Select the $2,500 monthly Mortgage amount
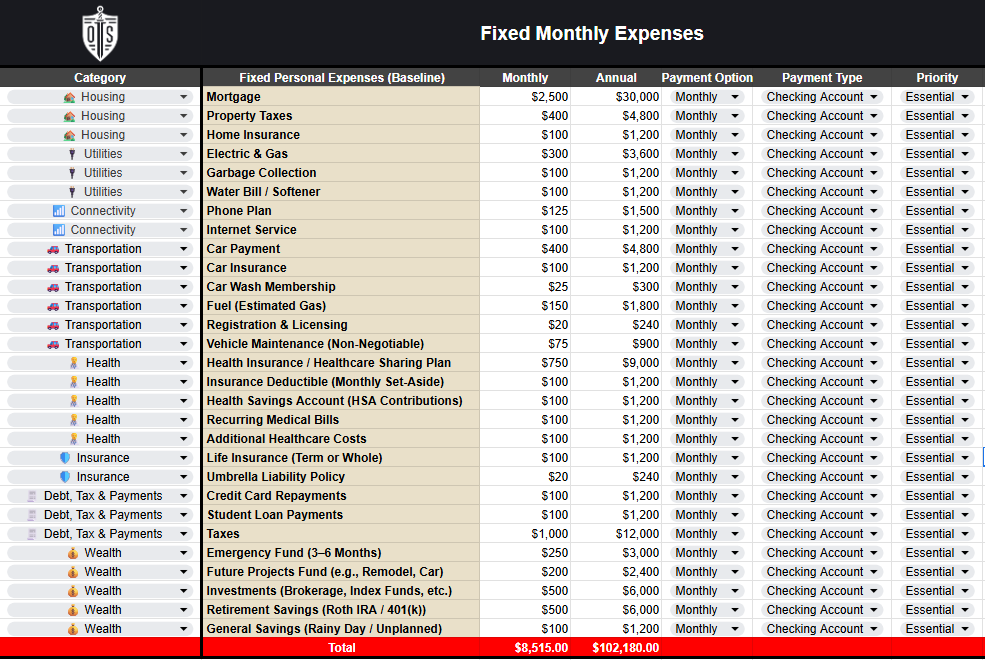 [525, 97]
